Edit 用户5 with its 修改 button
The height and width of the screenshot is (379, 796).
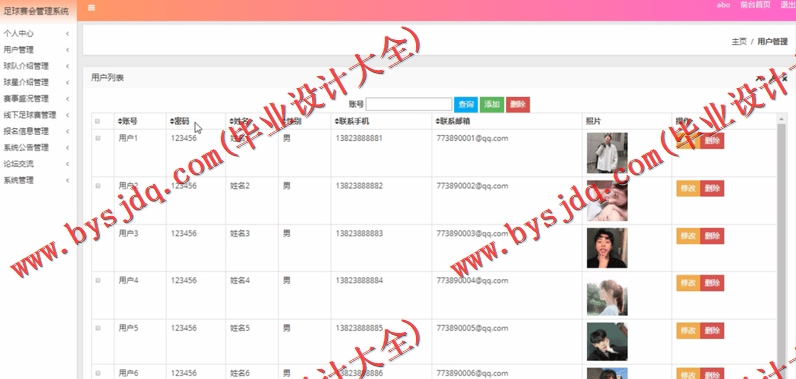pyautogui.click(x=688, y=331)
